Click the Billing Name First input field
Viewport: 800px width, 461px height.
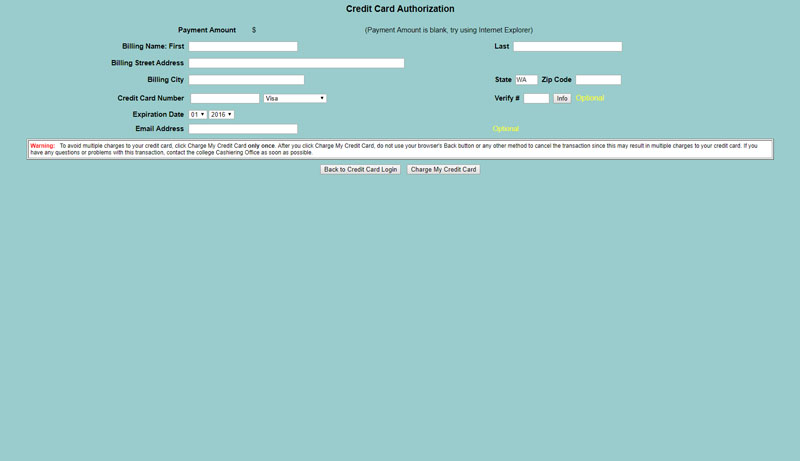coord(243,46)
